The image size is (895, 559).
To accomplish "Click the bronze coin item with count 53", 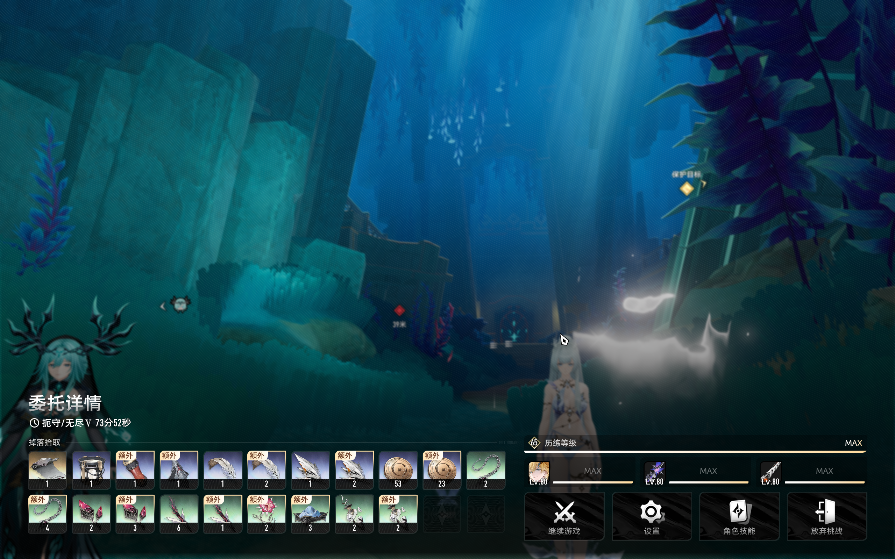I will (398, 469).
